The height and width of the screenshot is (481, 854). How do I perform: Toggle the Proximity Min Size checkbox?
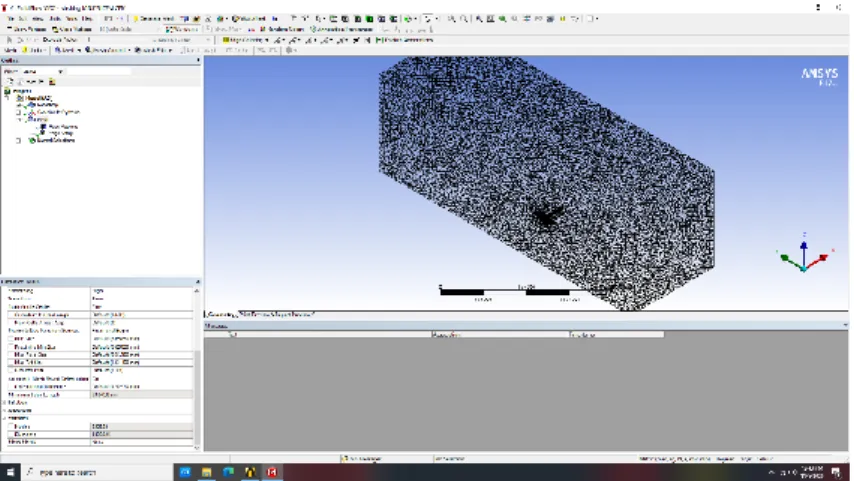pos(11,346)
